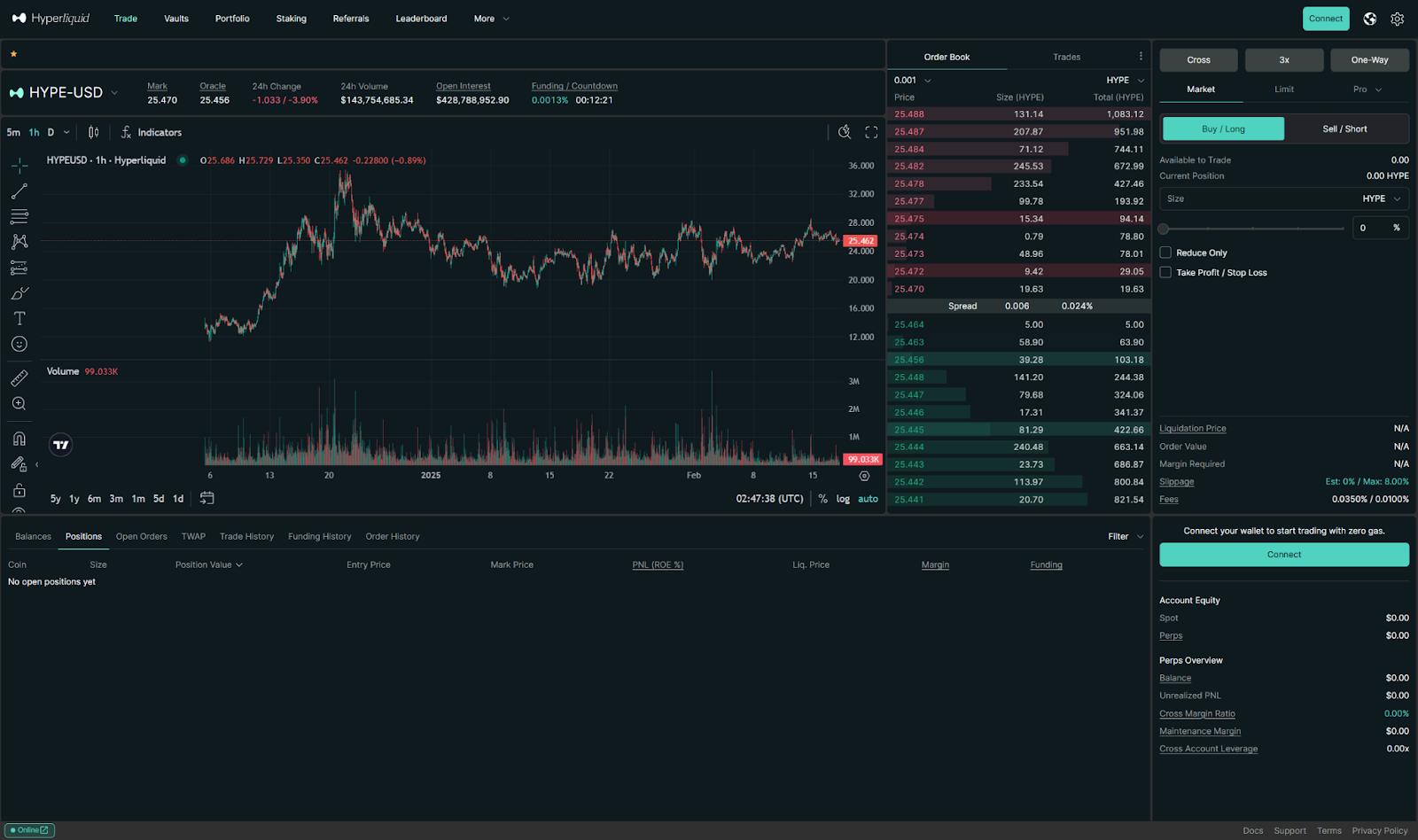Select the brush drawing tool

[19, 293]
